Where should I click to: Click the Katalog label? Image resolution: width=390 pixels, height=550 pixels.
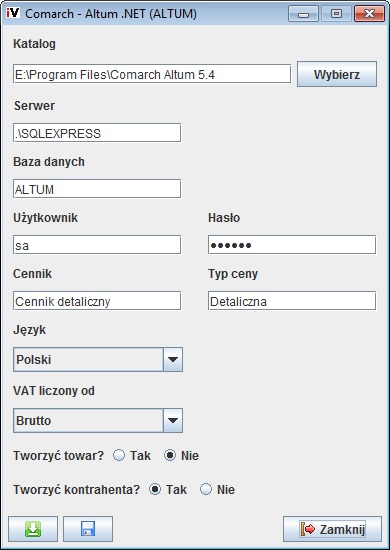pos(34,44)
